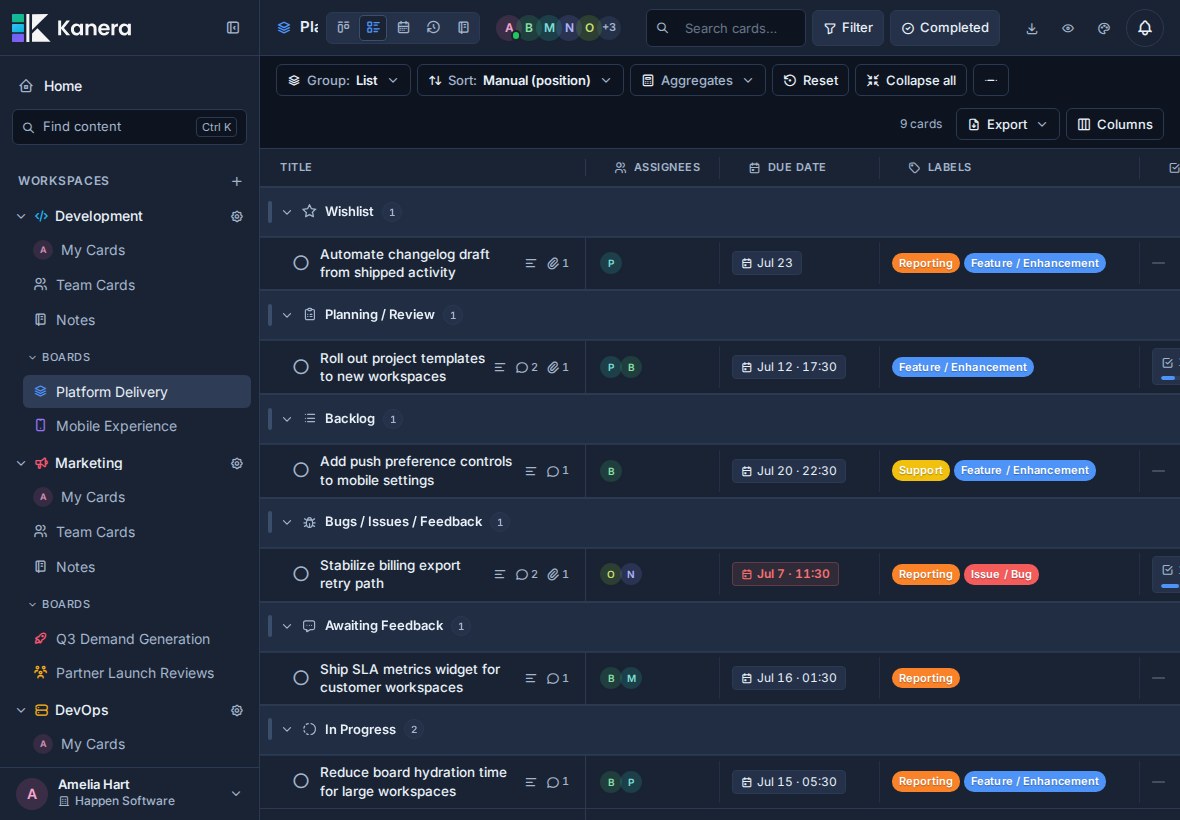This screenshot has width=1180, height=820.
Task: Open Mobile Experience board
Action: [137, 426]
